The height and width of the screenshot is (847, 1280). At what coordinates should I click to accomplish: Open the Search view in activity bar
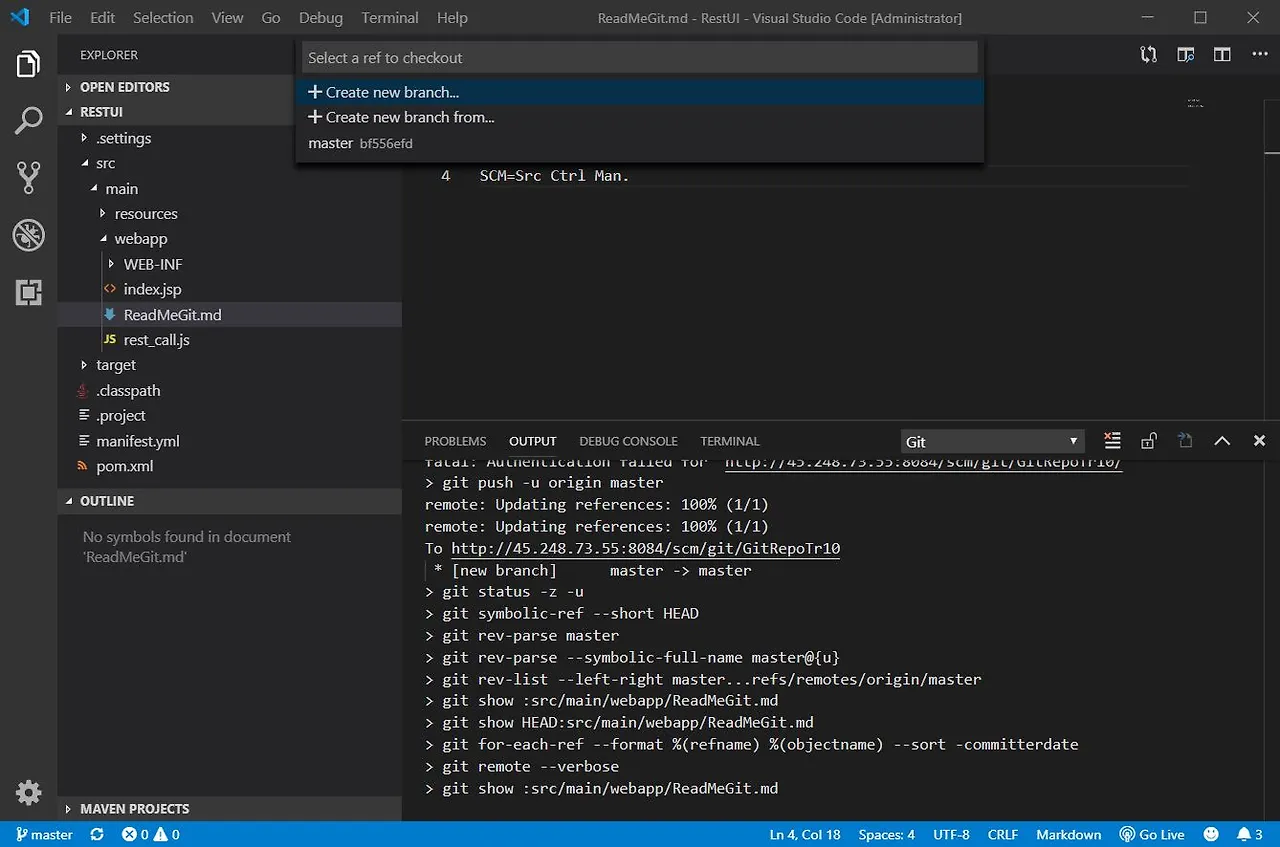28,121
